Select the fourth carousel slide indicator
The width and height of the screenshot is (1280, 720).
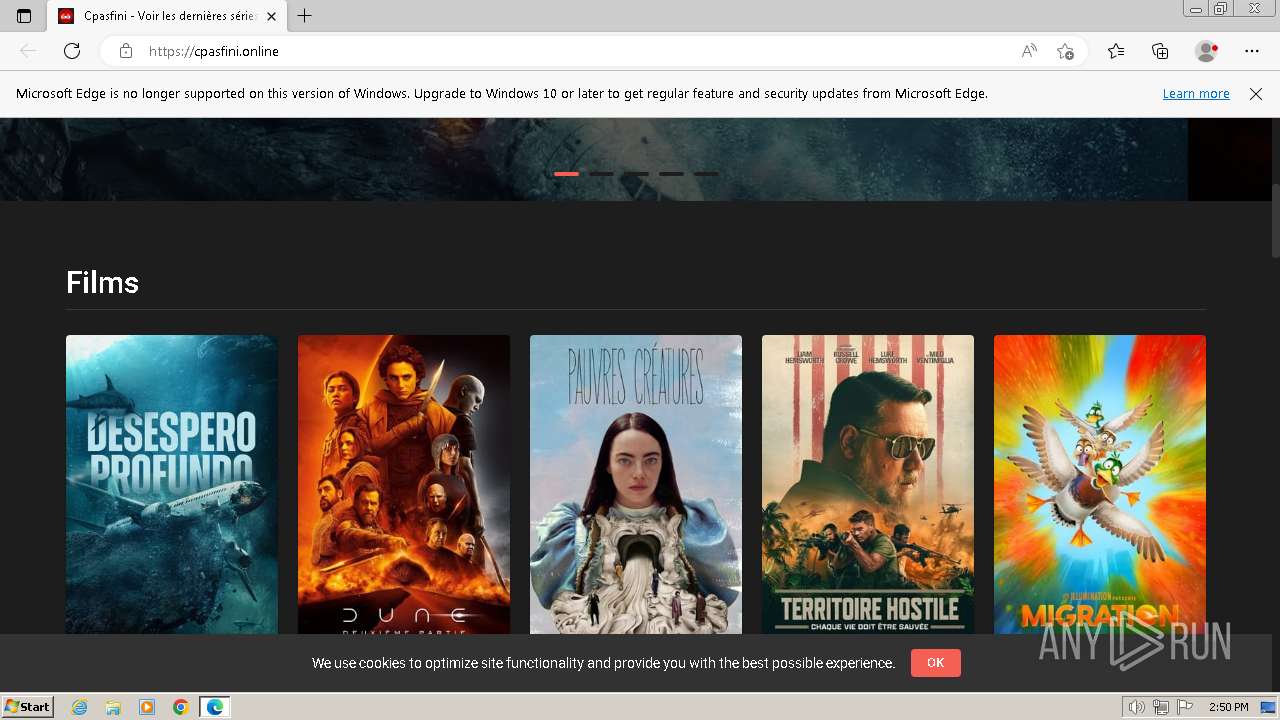coord(671,174)
